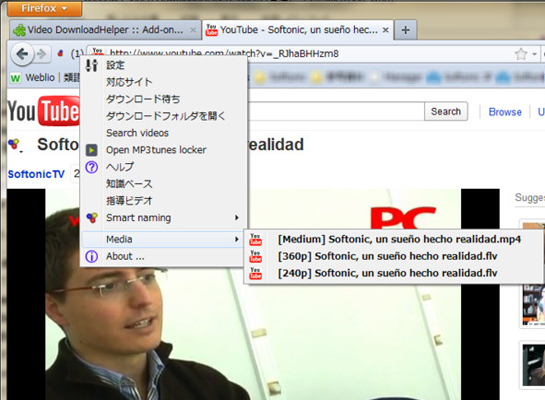Click the YouTube logo

coord(43,111)
